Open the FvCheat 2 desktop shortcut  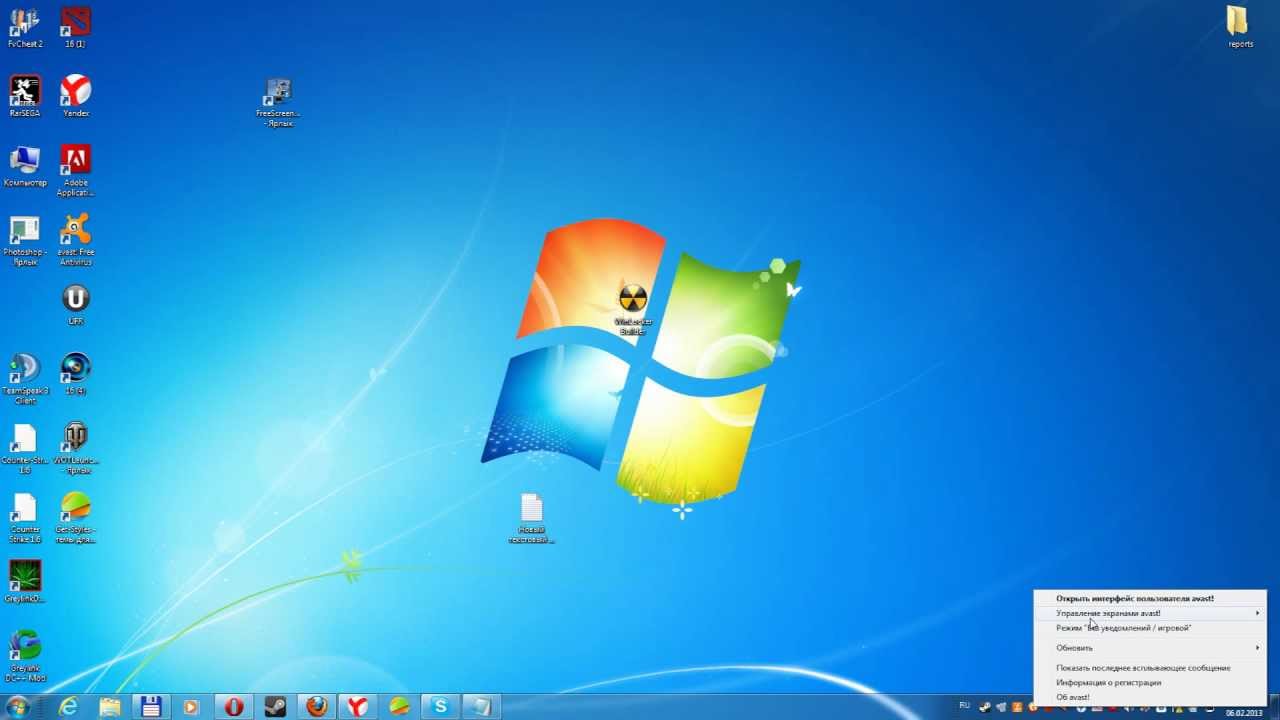click(25, 29)
